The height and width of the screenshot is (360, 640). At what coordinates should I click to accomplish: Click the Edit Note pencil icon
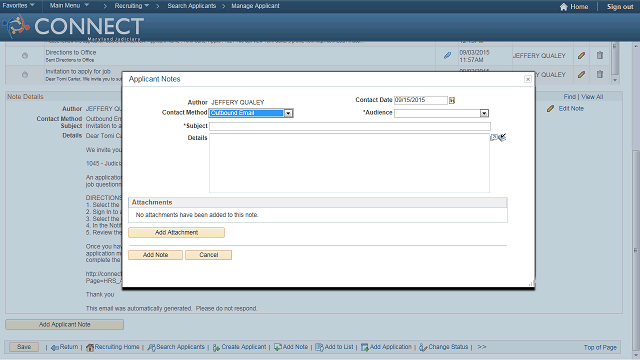551,109
